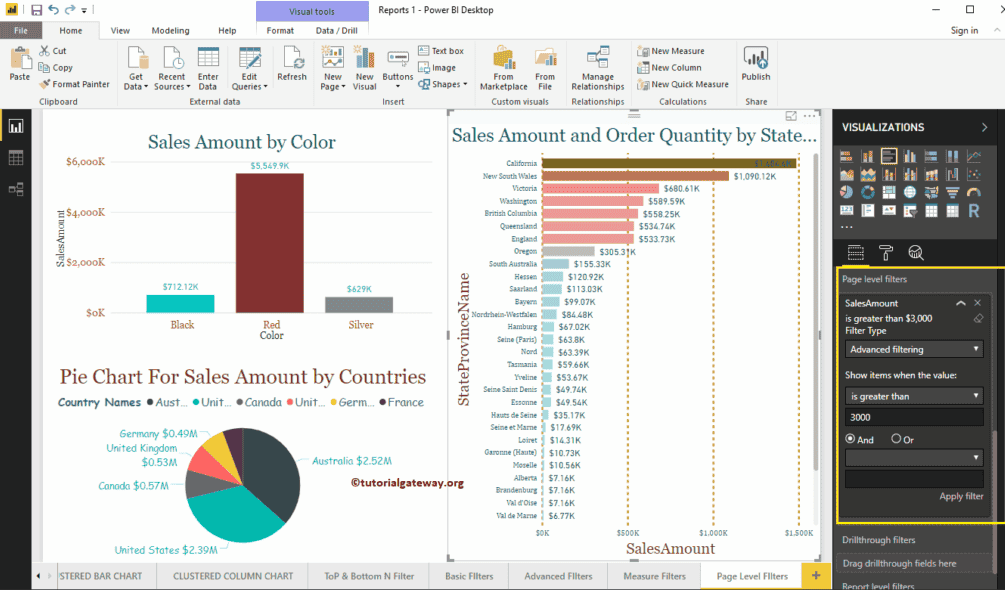Open the Modeling ribbon tab
The height and width of the screenshot is (590, 1005).
[x=168, y=30]
